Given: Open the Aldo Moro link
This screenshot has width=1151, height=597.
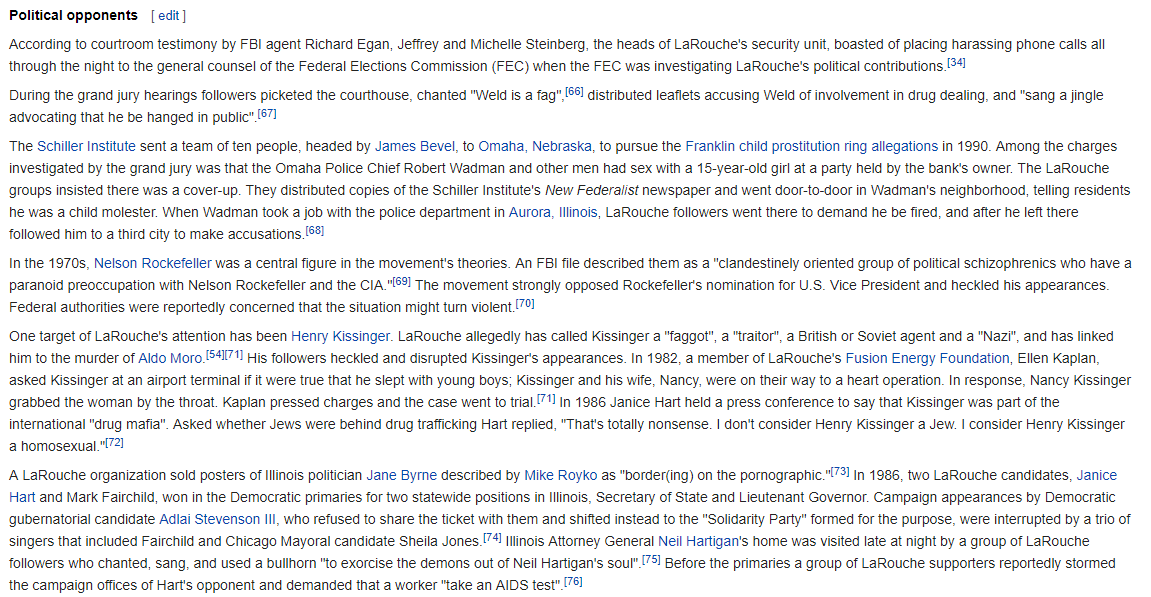Looking at the screenshot, I should [x=170, y=358].
